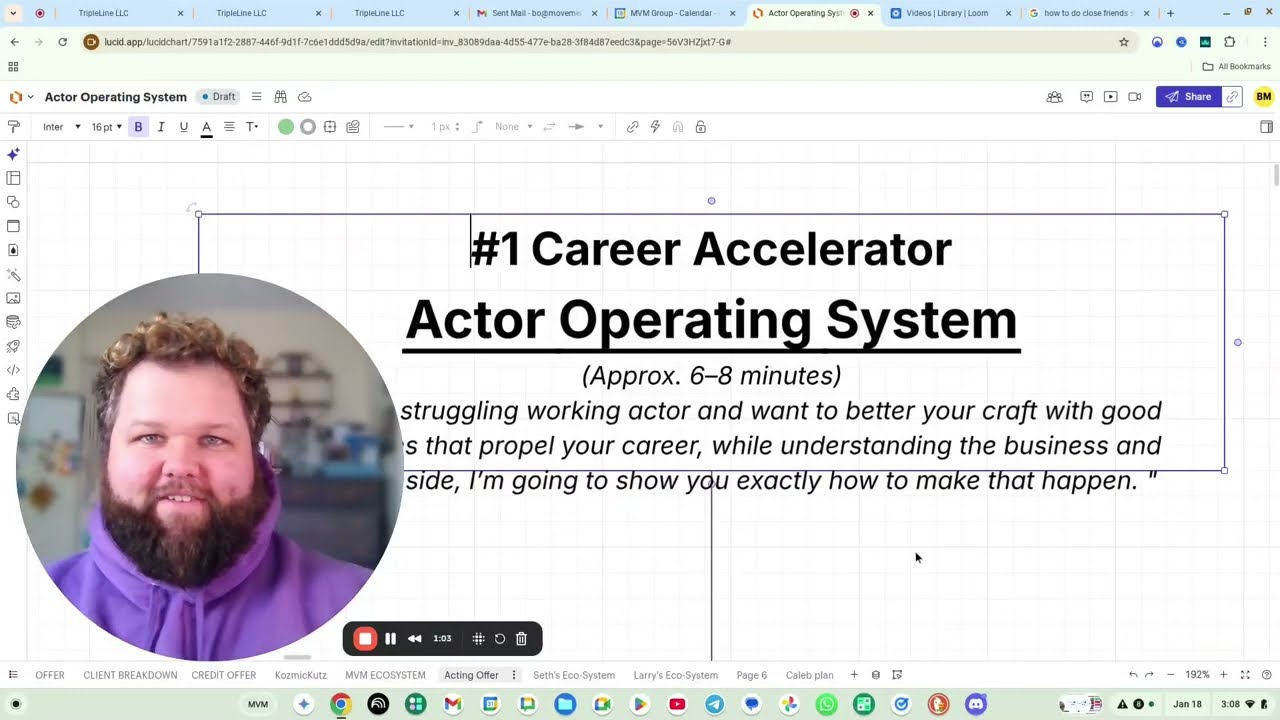Click the Draft status badge
This screenshot has width=1280, height=720.
click(218, 97)
